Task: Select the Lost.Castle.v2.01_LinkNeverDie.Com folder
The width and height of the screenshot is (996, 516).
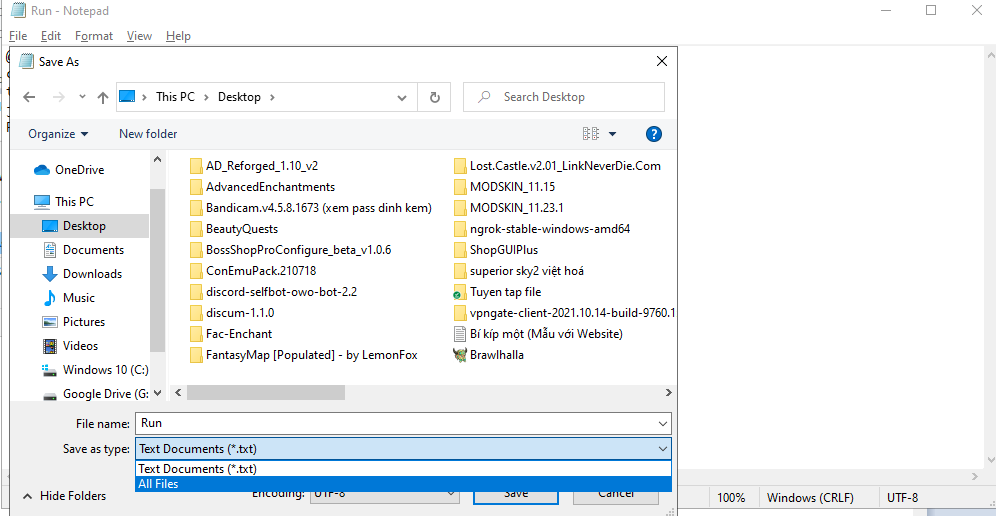Action: coord(557,166)
